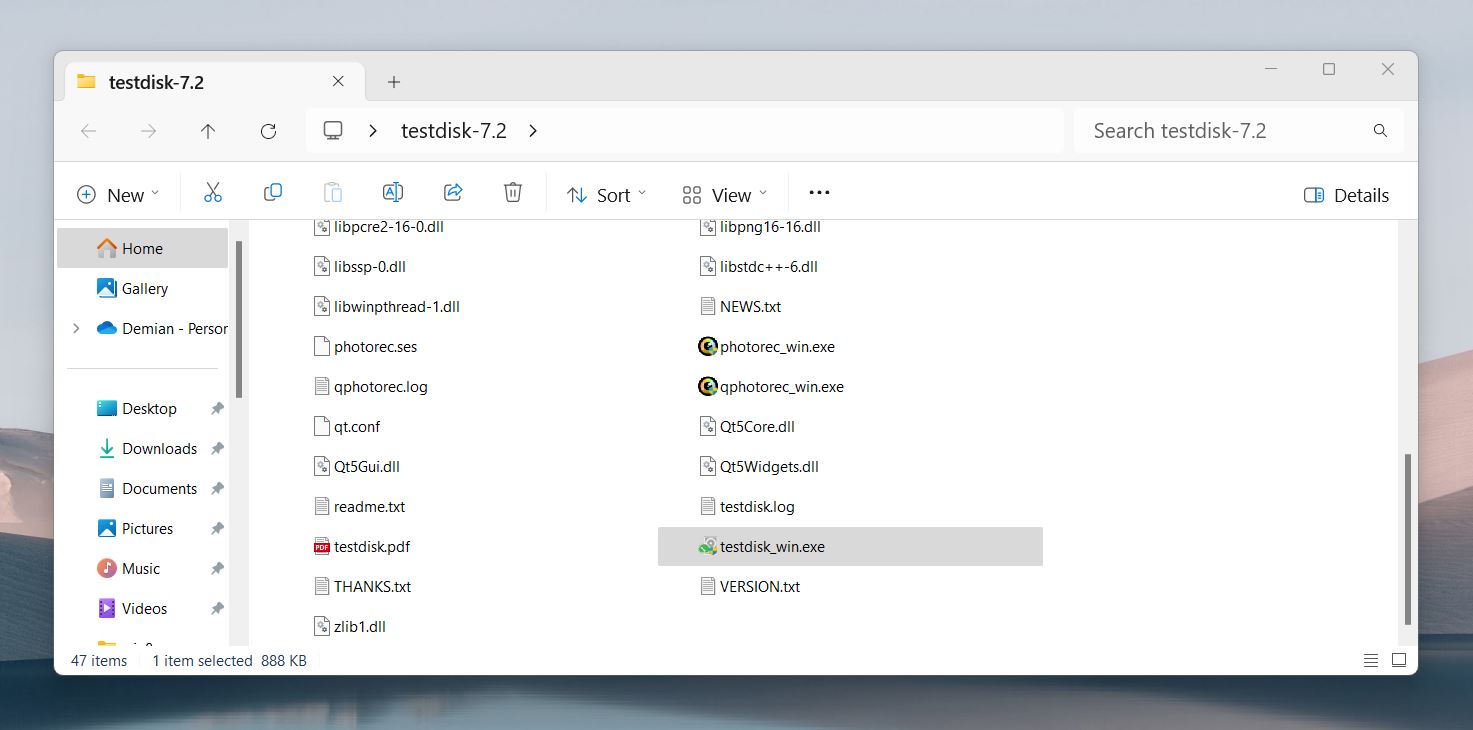Screen dimensions: 1473x730
Task: Open Home in the navigation pane
Action: [142, 248]
